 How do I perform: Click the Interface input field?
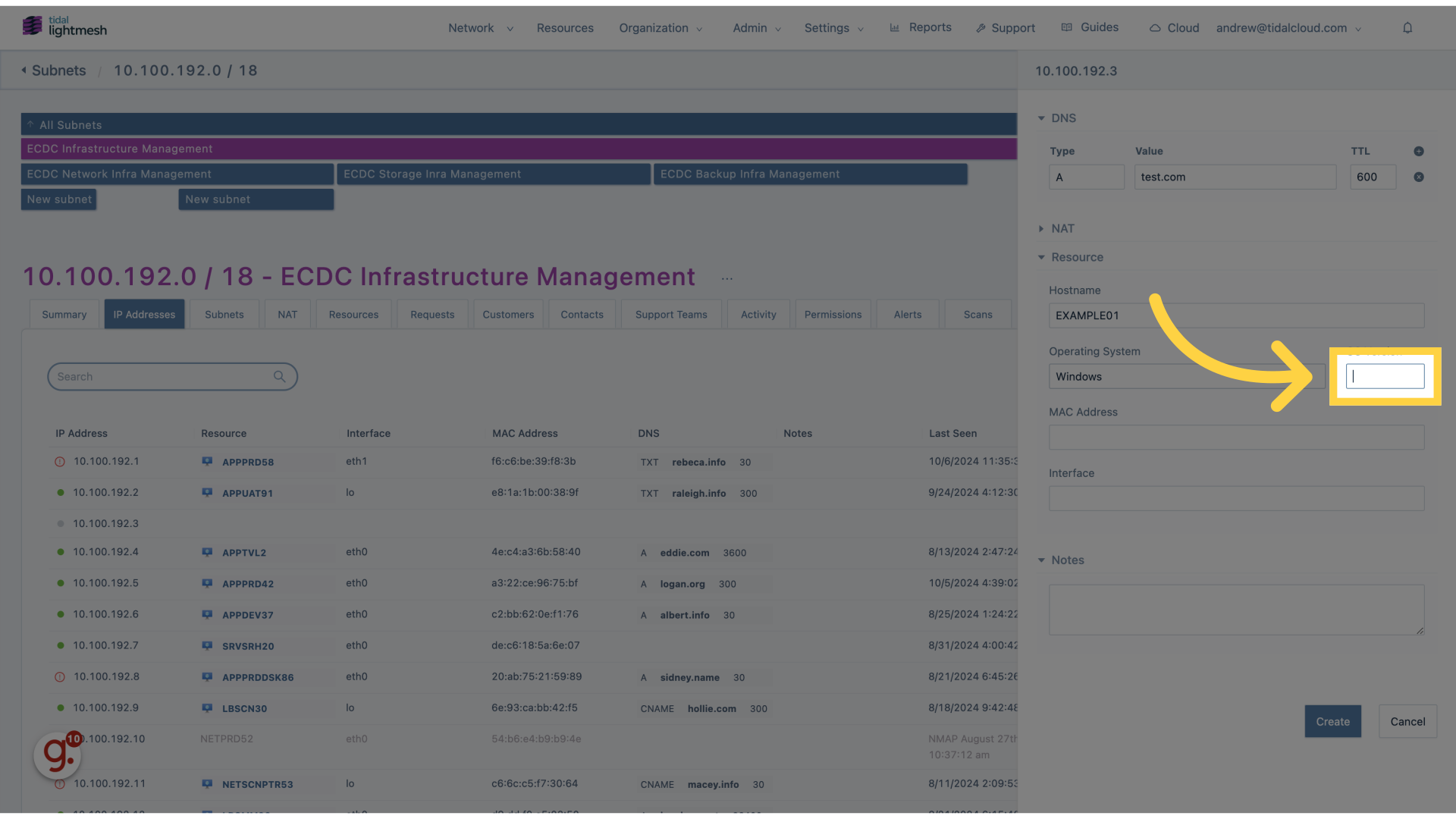1236,498
